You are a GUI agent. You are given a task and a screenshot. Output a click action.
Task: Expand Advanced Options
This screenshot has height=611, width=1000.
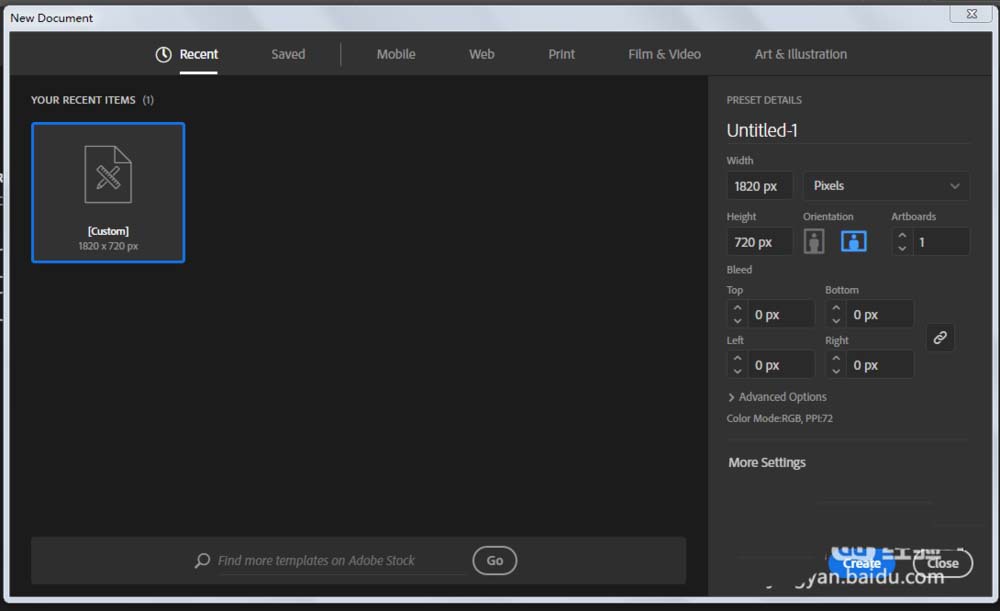(x=777, y=397)
